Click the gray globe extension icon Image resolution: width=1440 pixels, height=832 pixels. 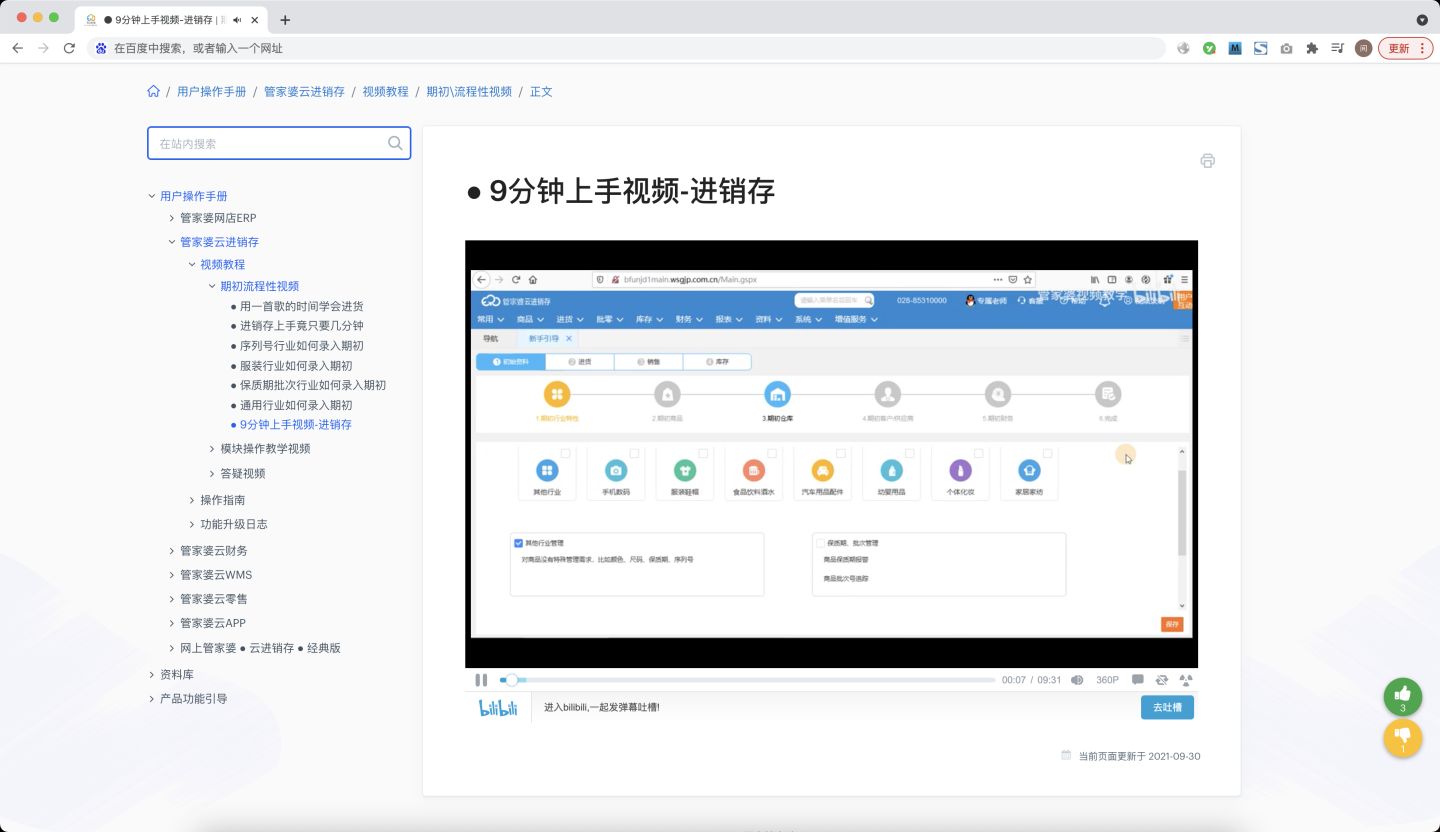[1184, 48]
